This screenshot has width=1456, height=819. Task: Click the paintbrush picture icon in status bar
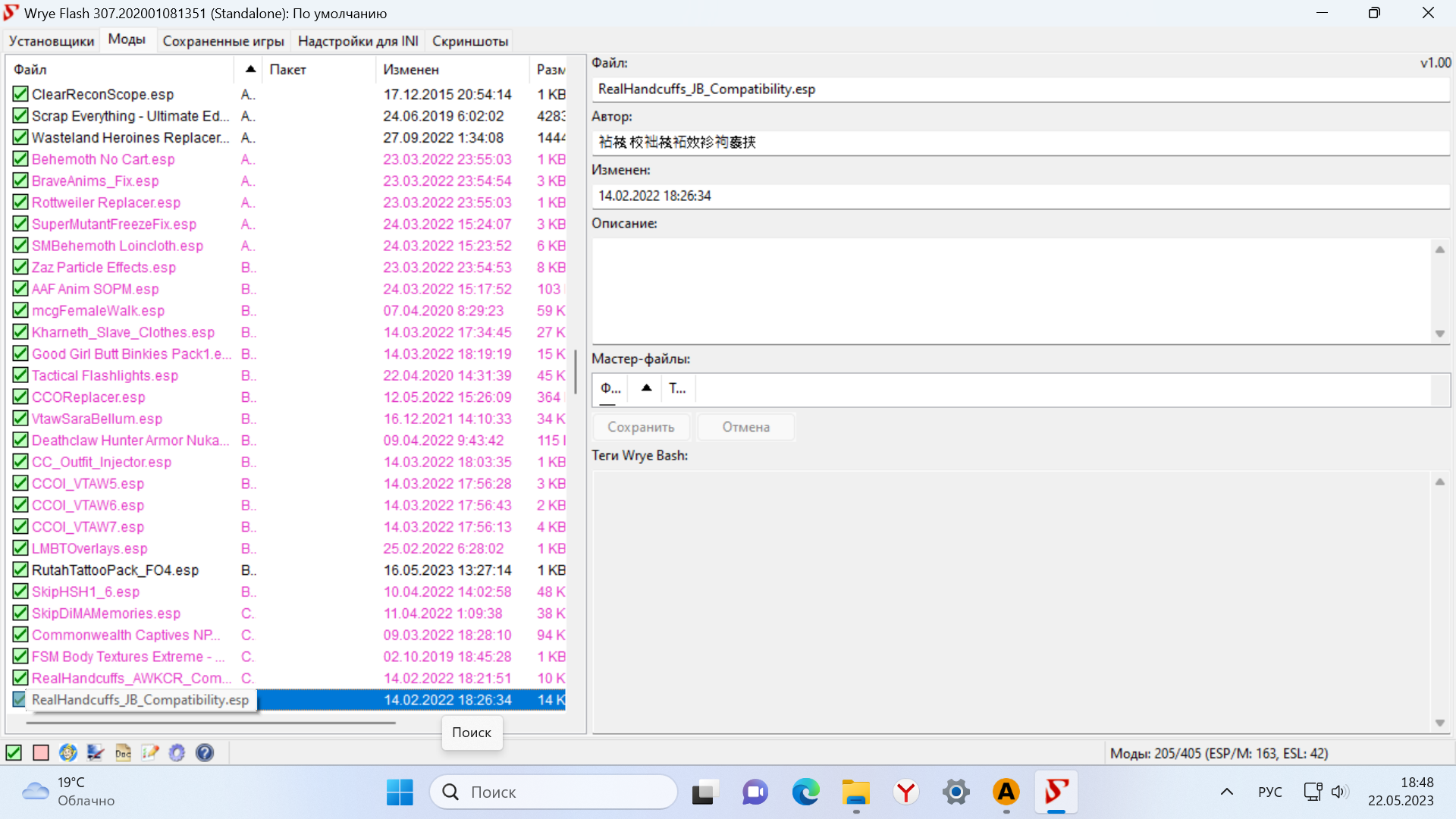pyautogui.click(x=96, y=752)
